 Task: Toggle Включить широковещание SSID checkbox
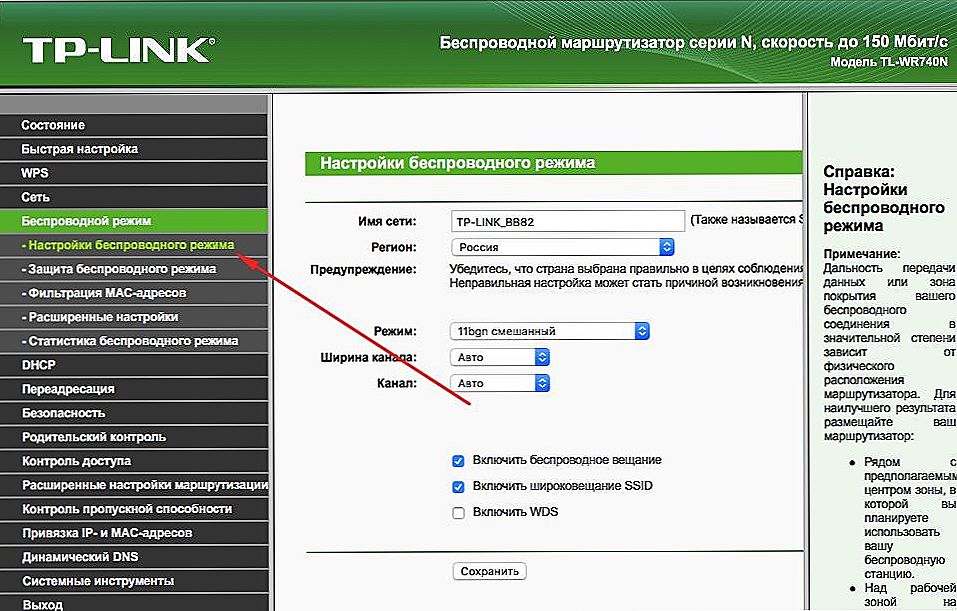(x=458, y=487)
